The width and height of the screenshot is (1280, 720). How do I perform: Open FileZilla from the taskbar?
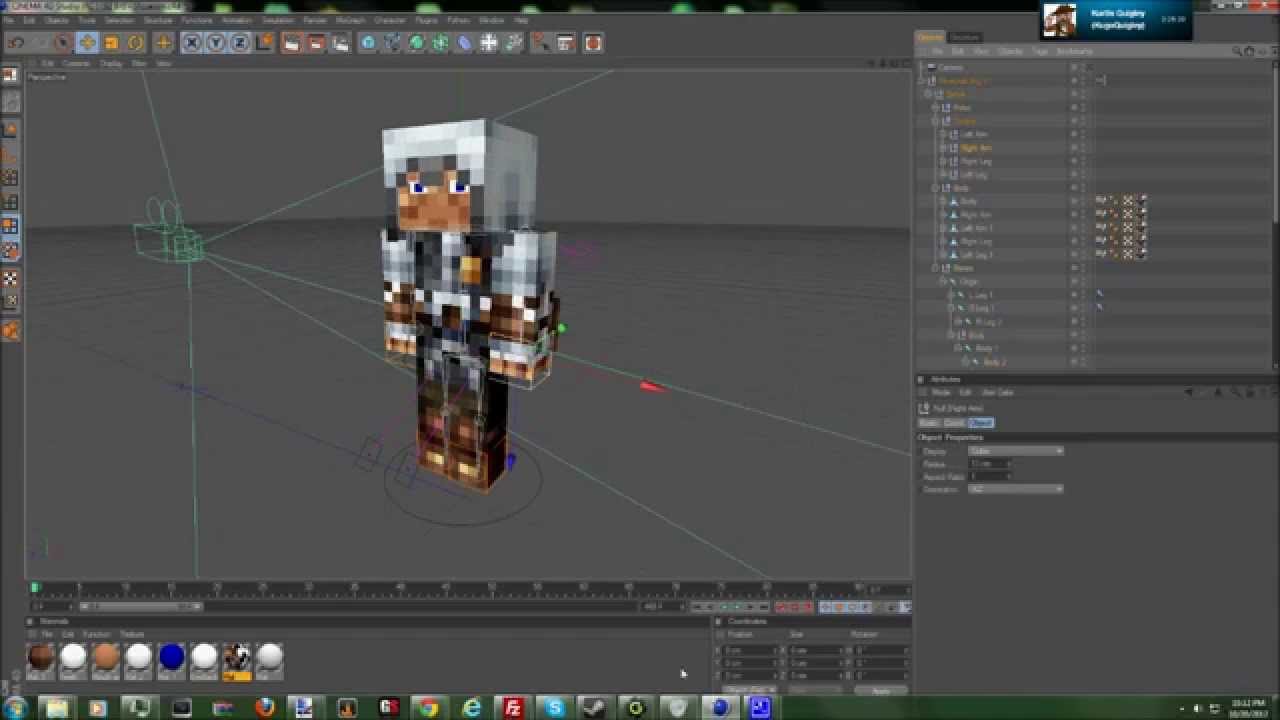[513, 708]
